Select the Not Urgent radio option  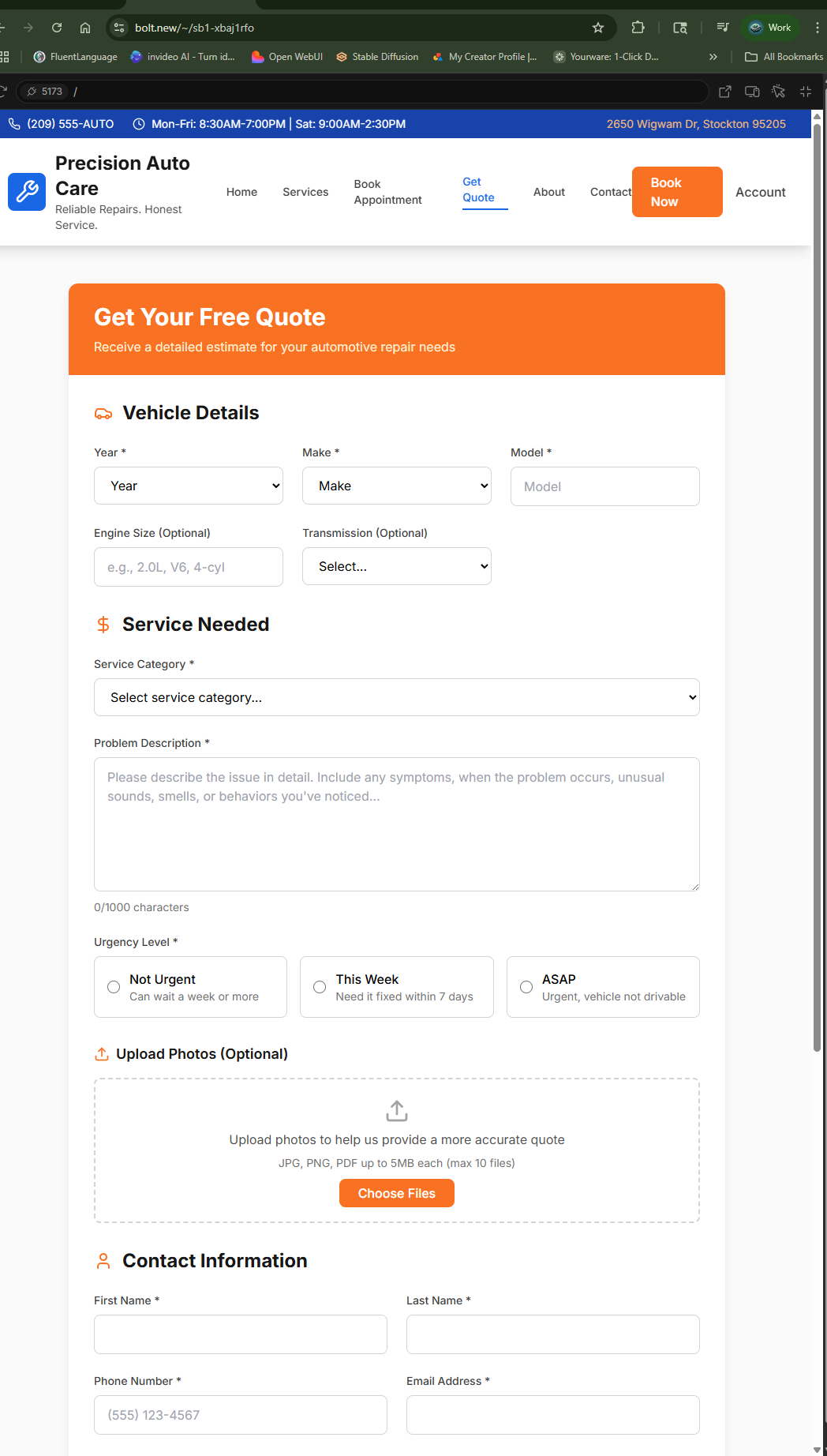click(114, 987)
